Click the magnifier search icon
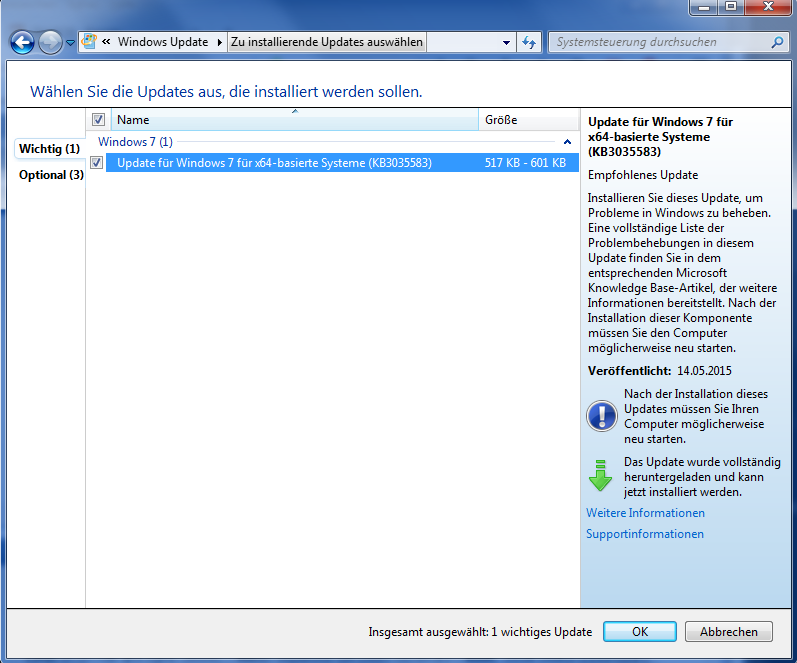Screen dimensions: 797x663 [x=777, y=42]
